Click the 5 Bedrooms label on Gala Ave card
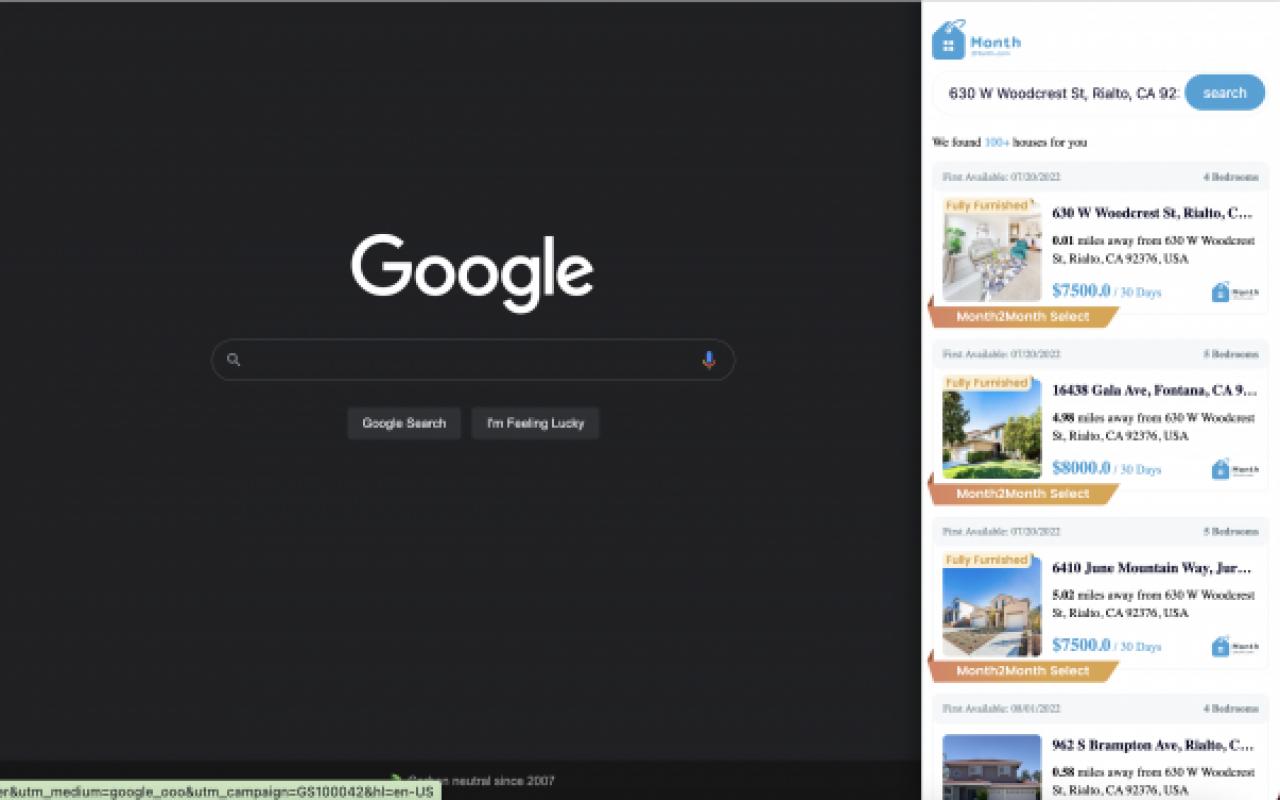 tap(1231, 354)
